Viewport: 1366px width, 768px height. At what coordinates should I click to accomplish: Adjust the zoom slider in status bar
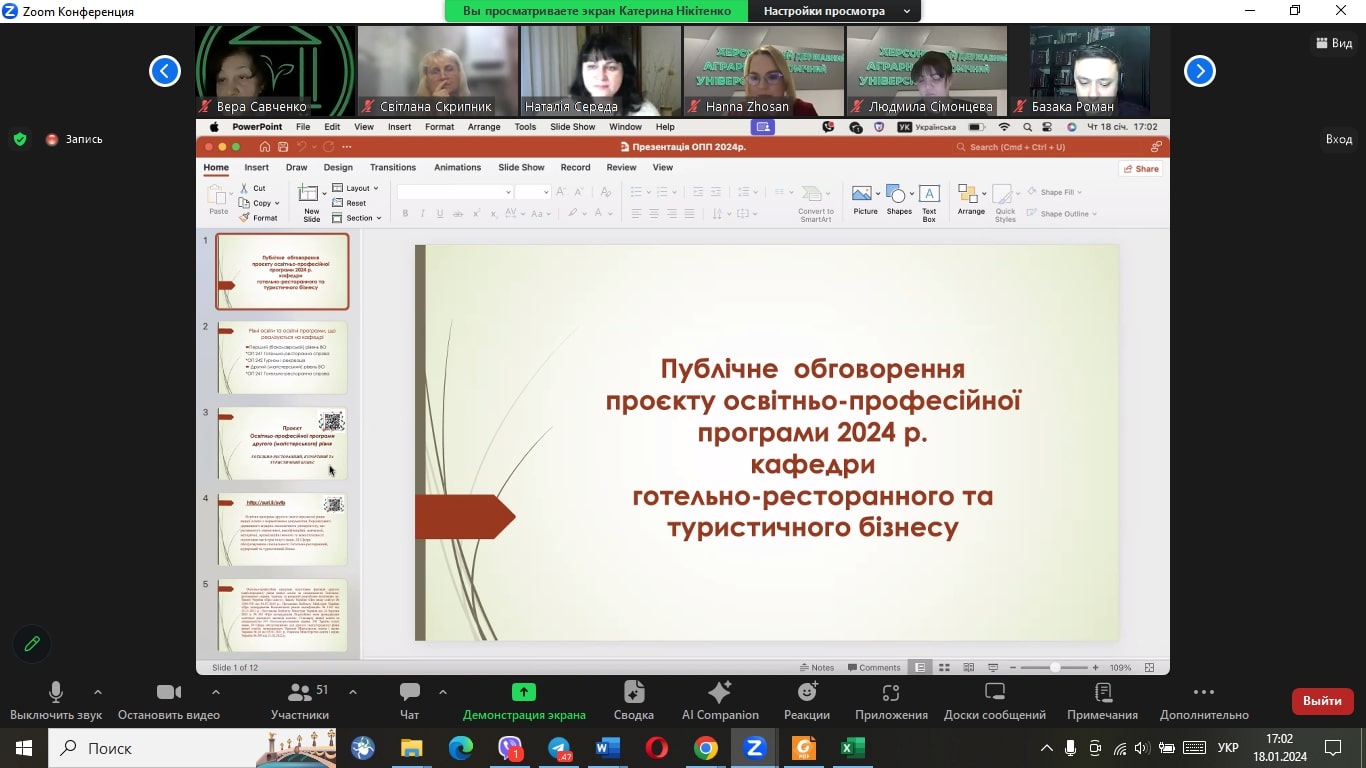tap(1054, 667)
